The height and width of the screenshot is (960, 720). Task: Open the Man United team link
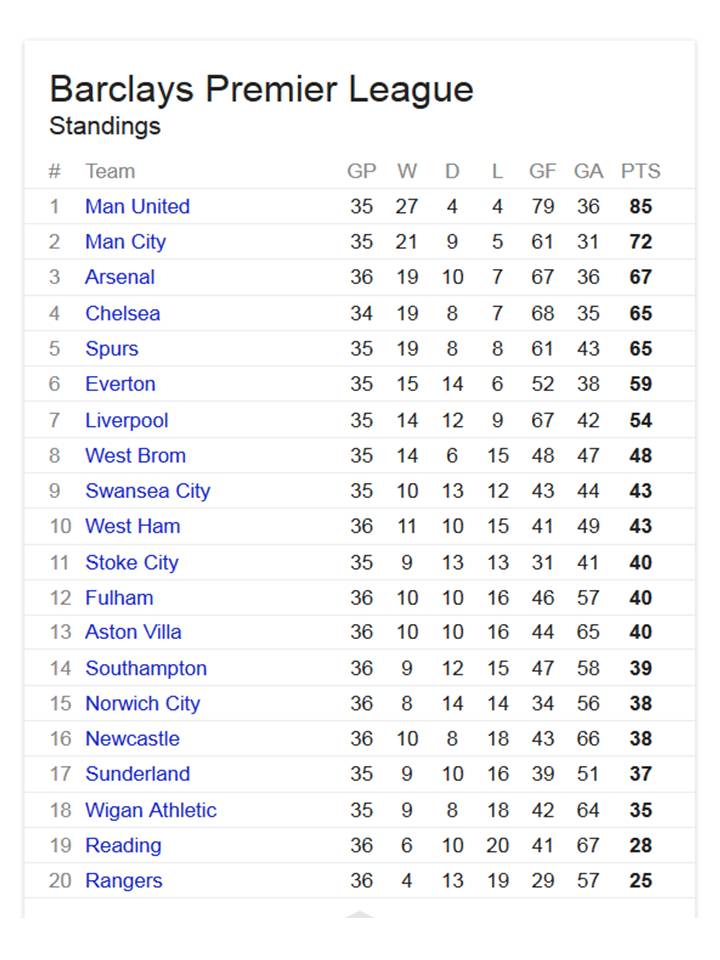click(137, 206)
